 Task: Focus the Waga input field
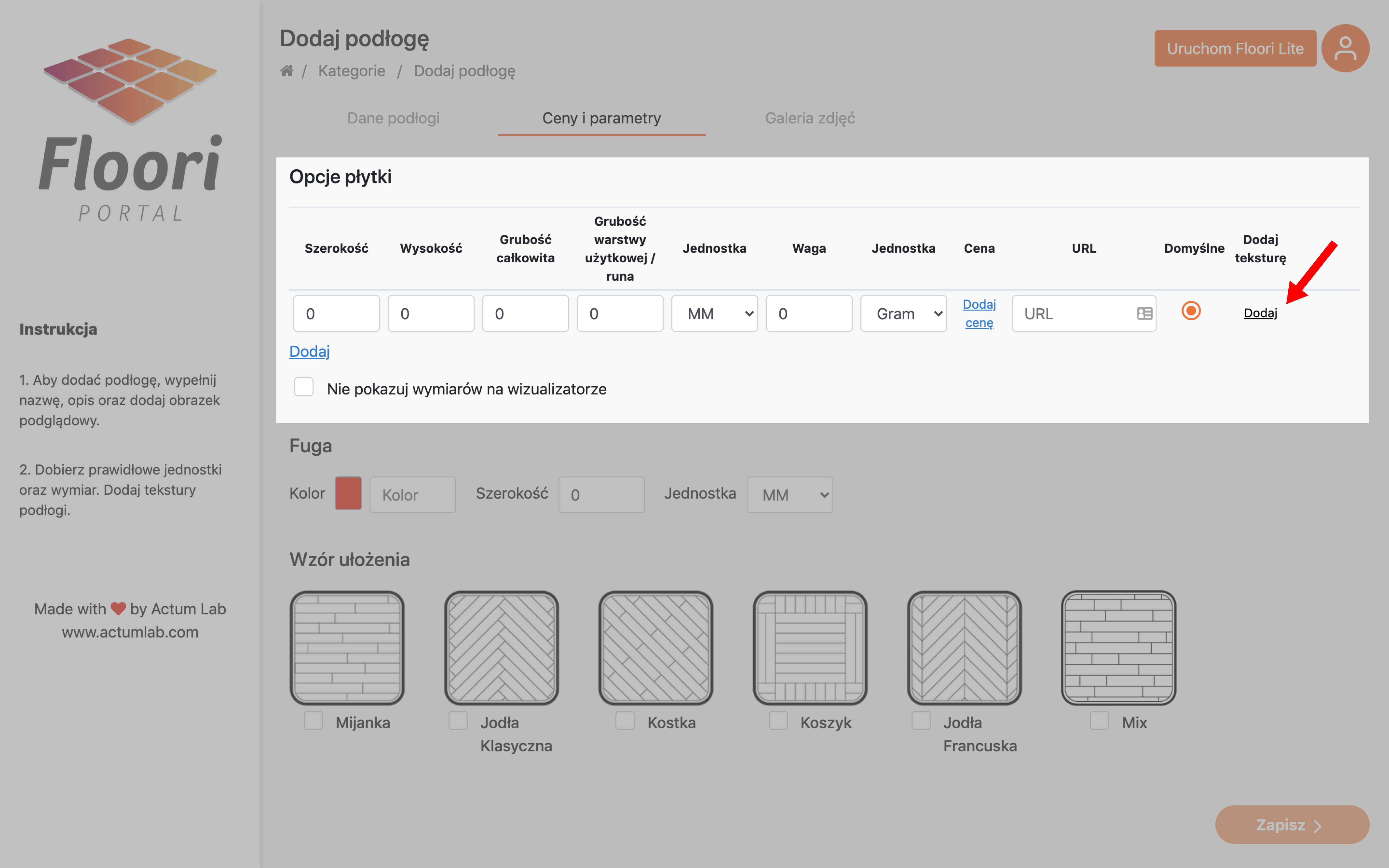pyautogui.click(x=809, y=313)
